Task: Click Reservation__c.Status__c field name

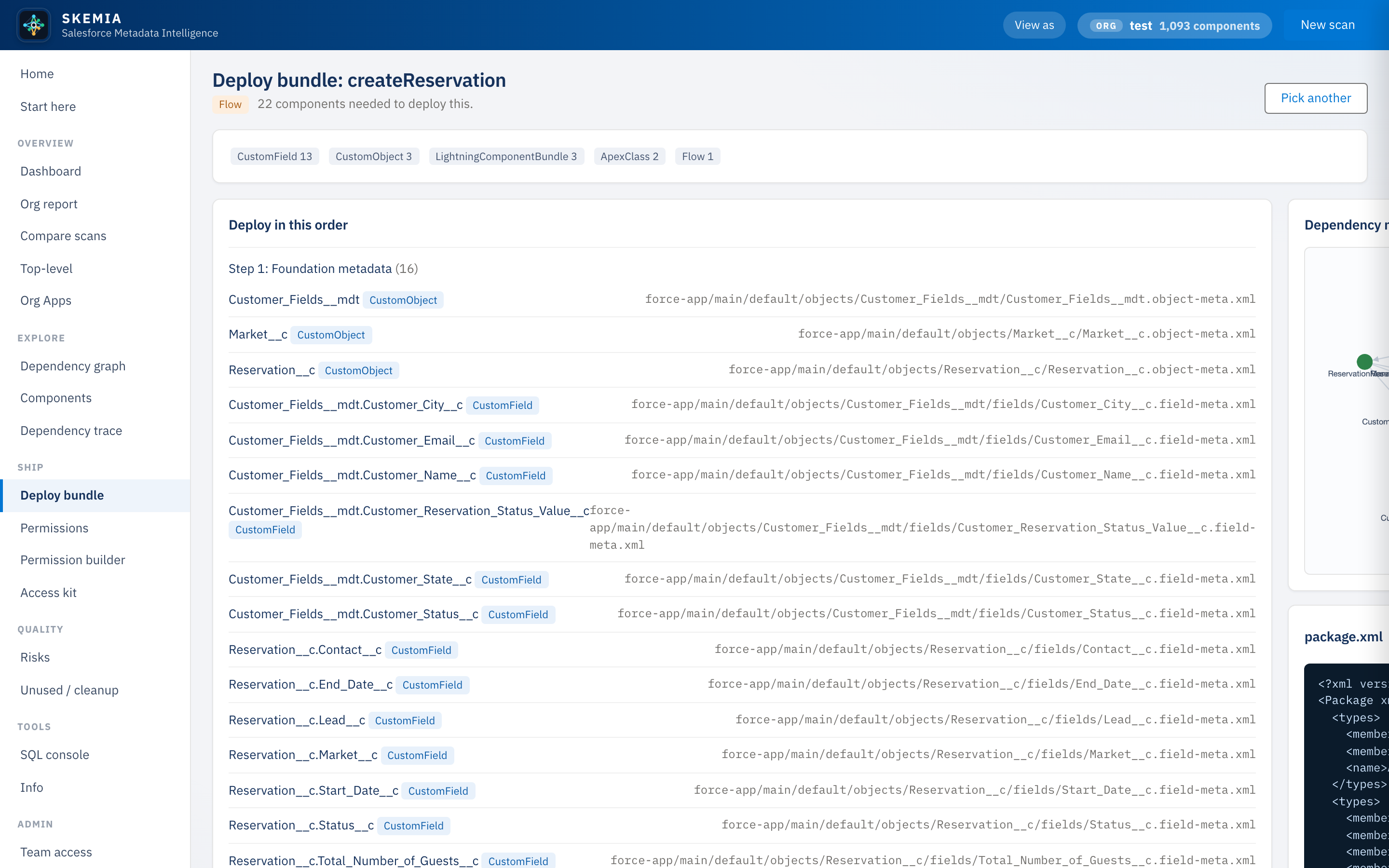Action: coord(301,826)
